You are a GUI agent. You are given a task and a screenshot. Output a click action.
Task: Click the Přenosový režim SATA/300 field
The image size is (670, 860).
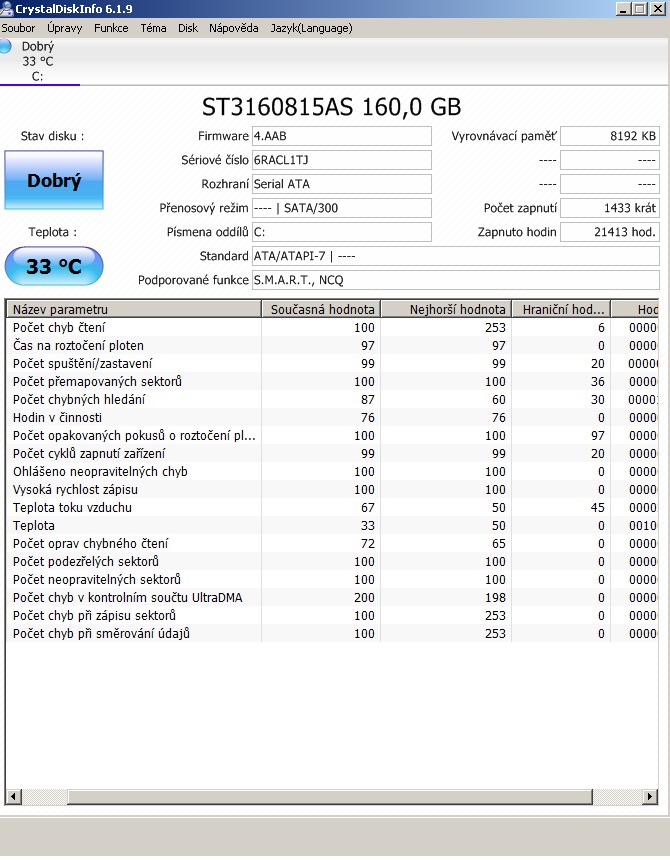tap(342, 208)
